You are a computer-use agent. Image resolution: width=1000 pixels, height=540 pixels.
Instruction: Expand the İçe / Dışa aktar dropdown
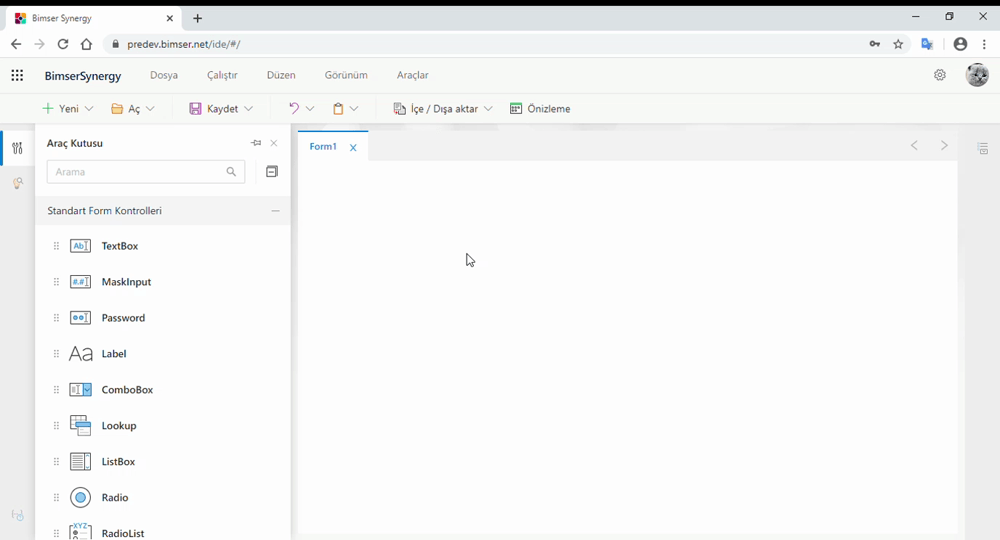(x=488, y=109)
